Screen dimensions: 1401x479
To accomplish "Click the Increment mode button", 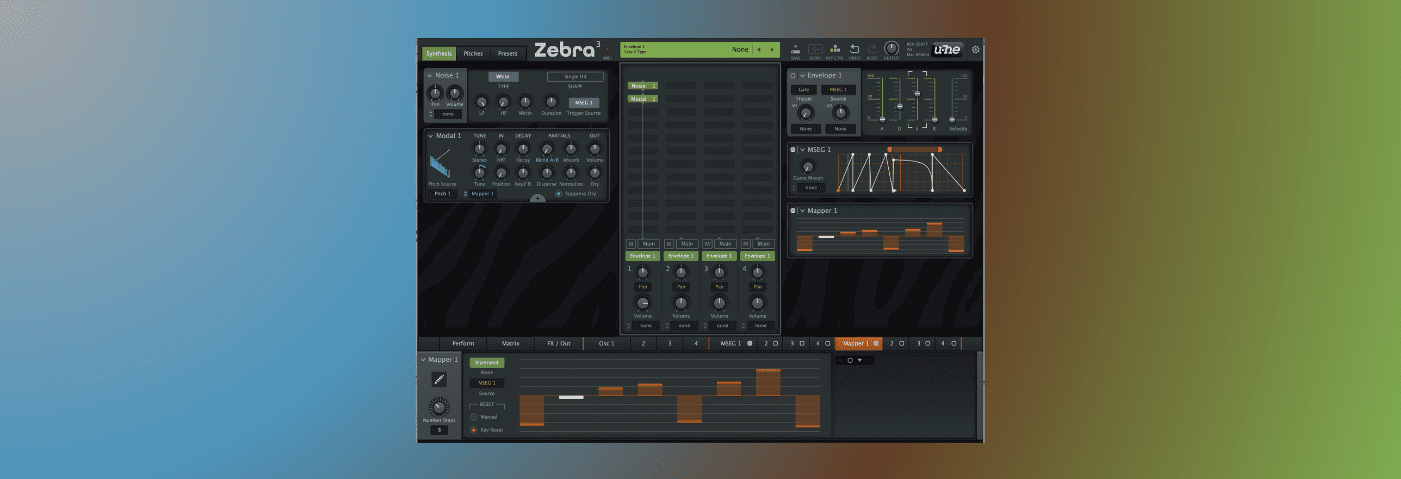I will pyautogui.click(x=488, y=362).
